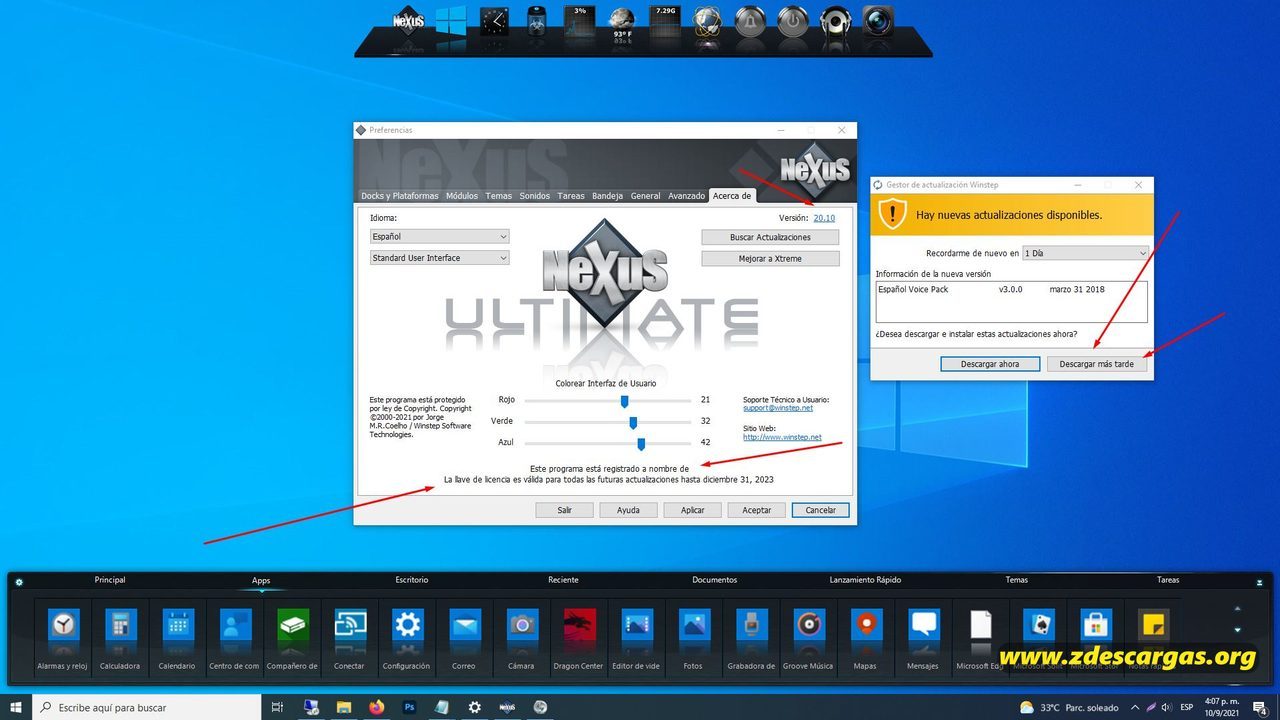Open Correo mail app in shelf
The image size is (1280, 720).
[x=464, y=636]
